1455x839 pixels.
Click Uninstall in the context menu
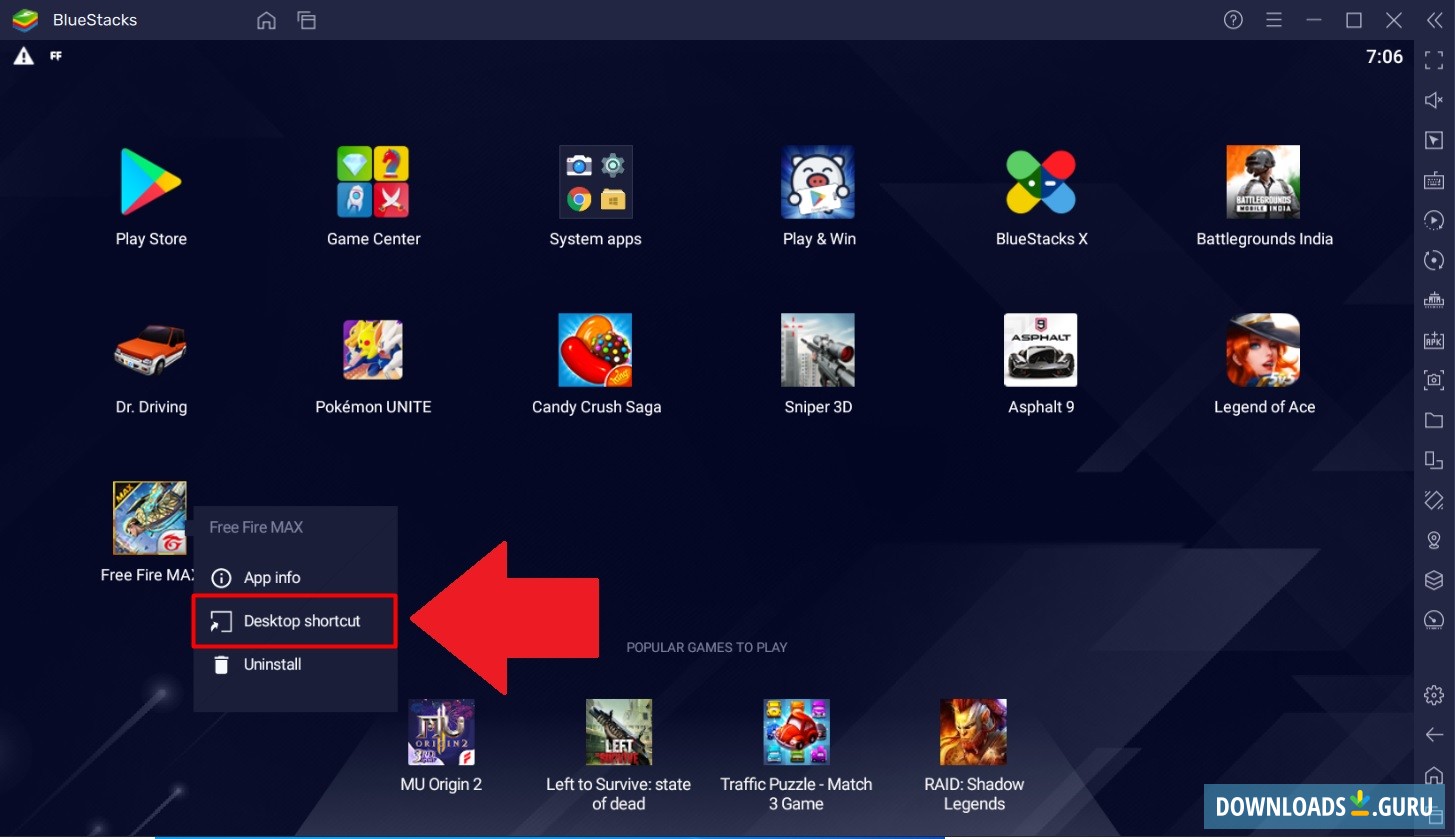(x=295, y=664)
